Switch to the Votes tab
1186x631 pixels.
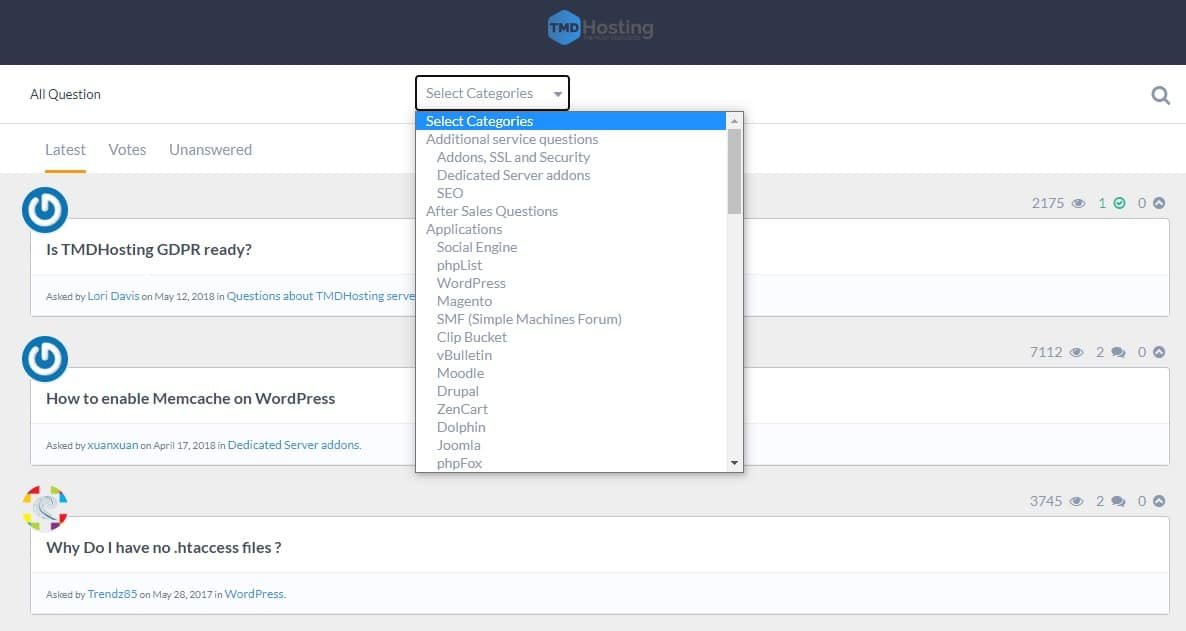click(x=127, y=150)
